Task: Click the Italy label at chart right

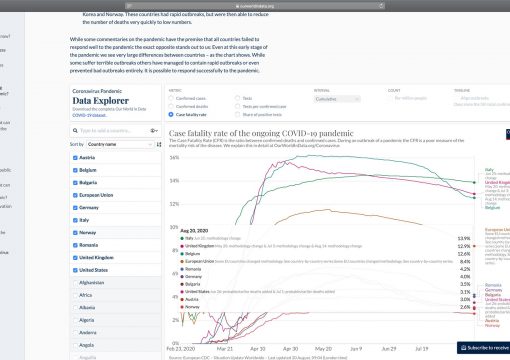Action: [489, 170]
